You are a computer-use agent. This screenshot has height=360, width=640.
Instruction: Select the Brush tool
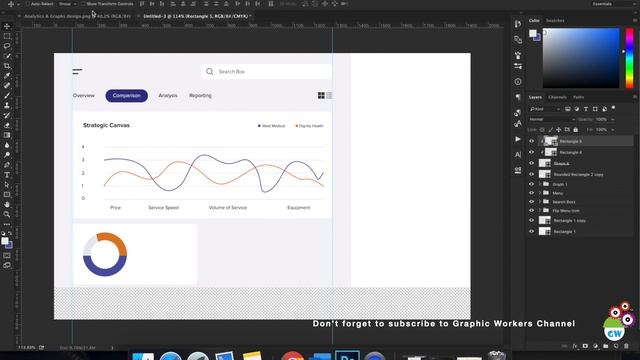7,96
